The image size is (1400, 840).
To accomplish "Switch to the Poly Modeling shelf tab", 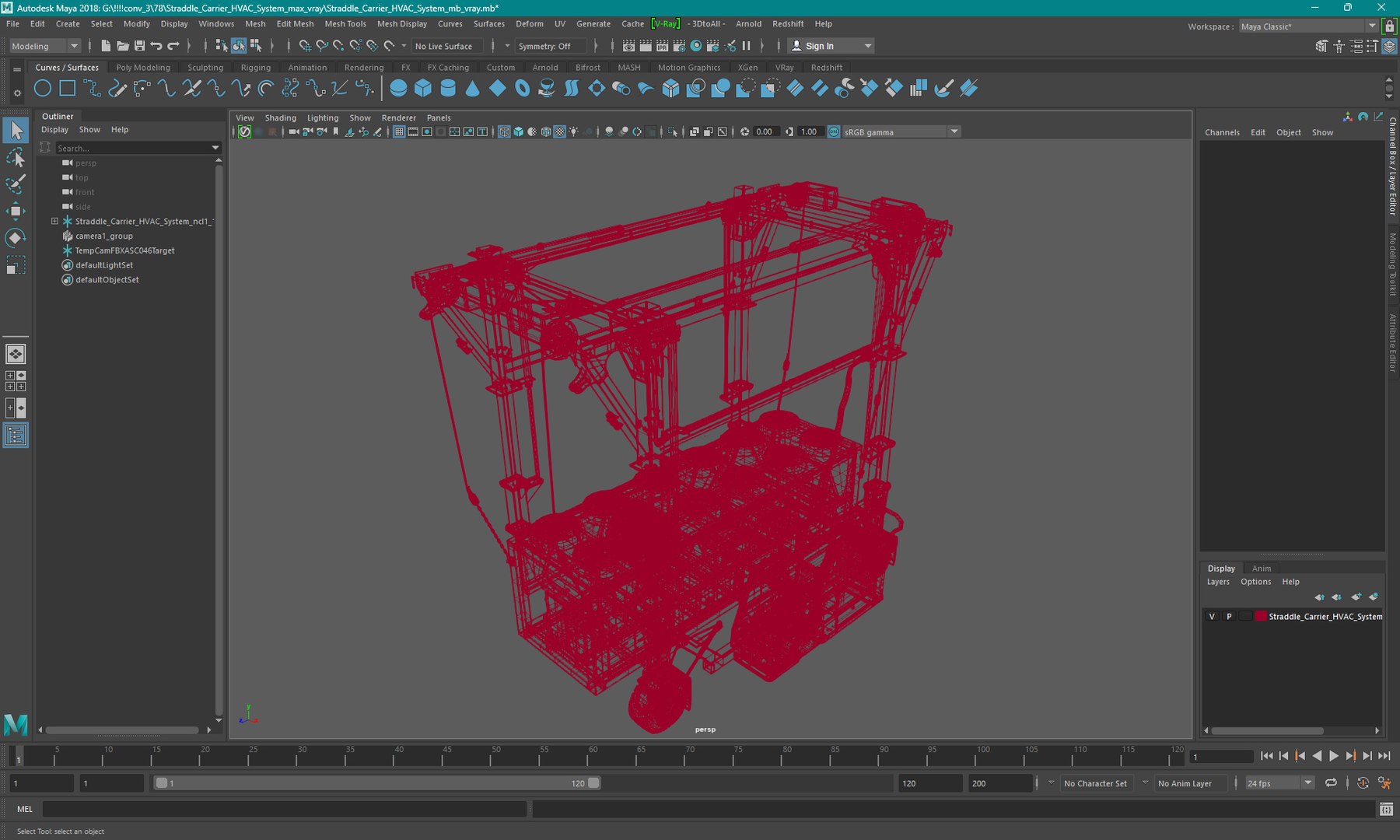I will tap(143, 68).
